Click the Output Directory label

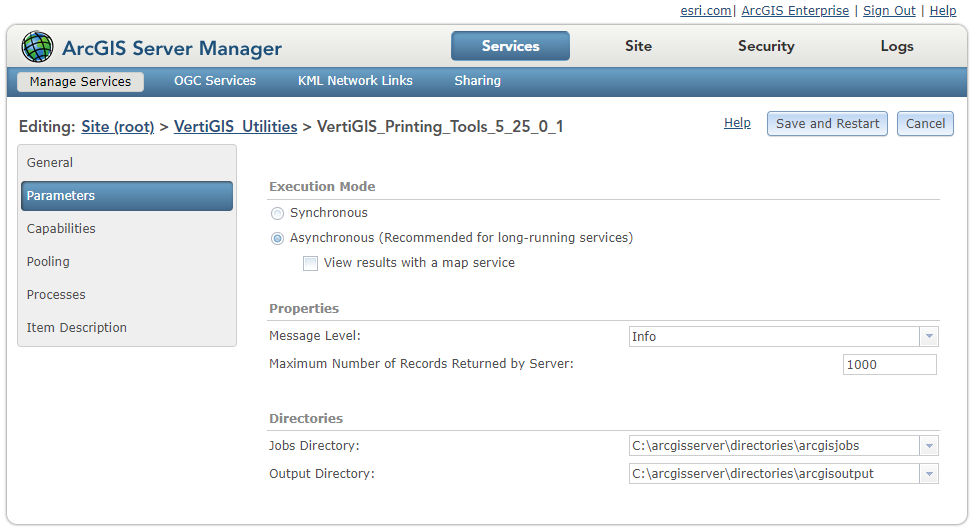(322, 474)
